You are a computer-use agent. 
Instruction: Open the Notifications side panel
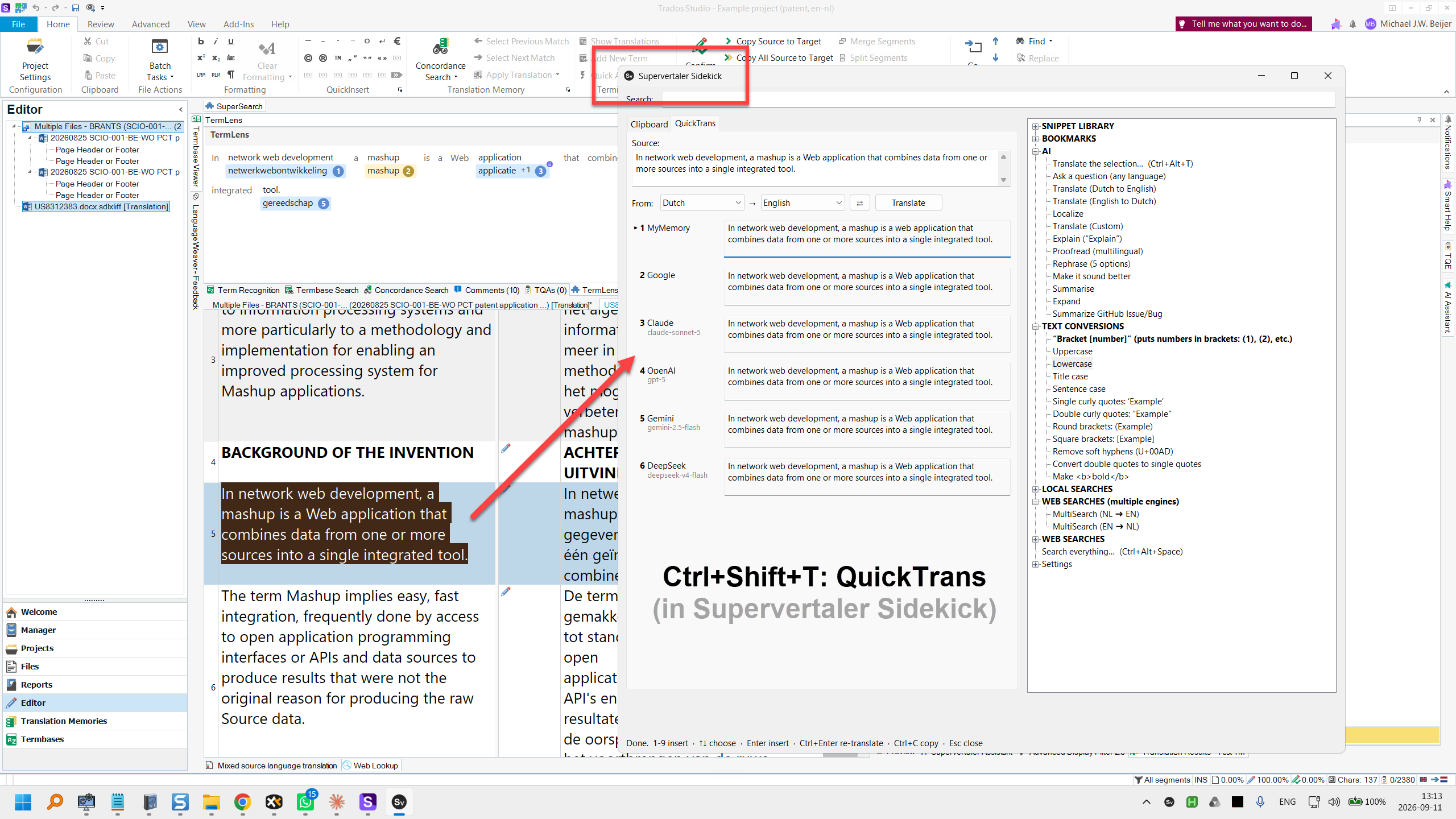[x=1448, y=144]
